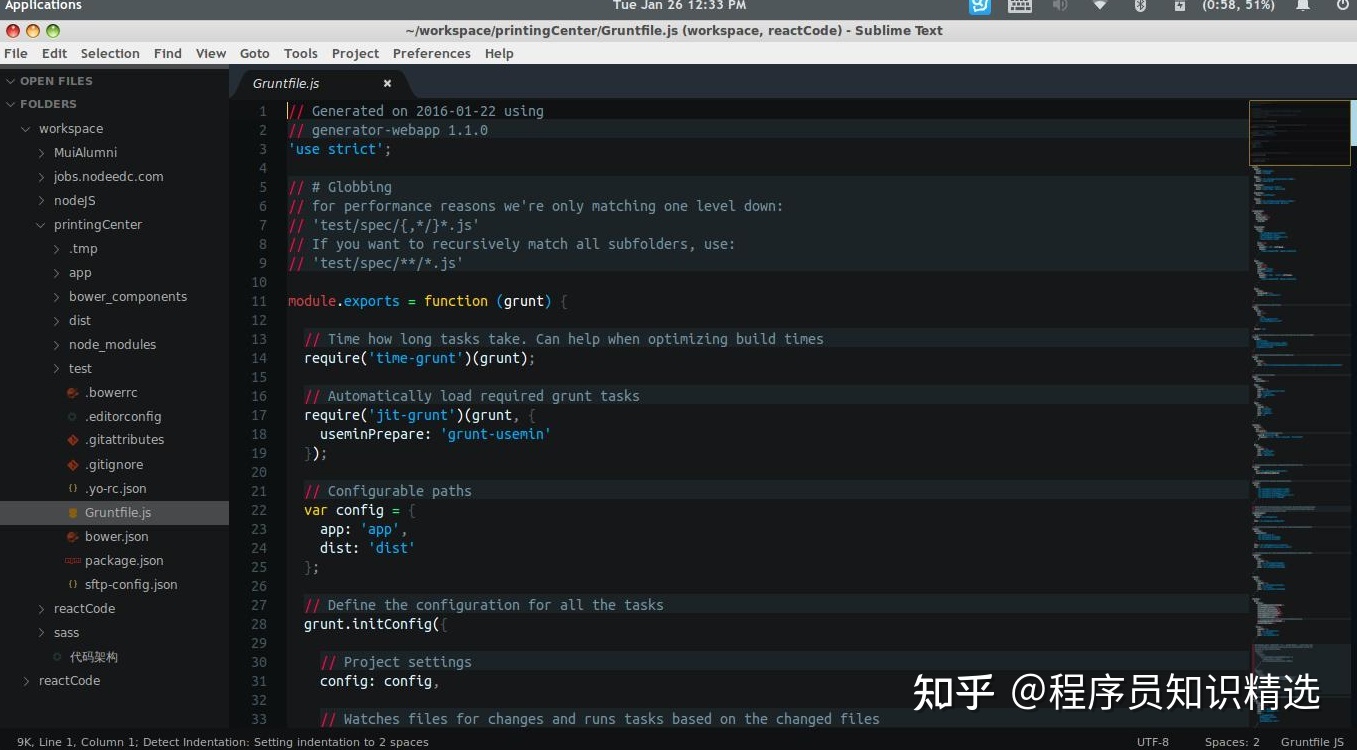1357x750 pixels.
Task: Select the sftp-config.json file icon
Action: [71, 584]
